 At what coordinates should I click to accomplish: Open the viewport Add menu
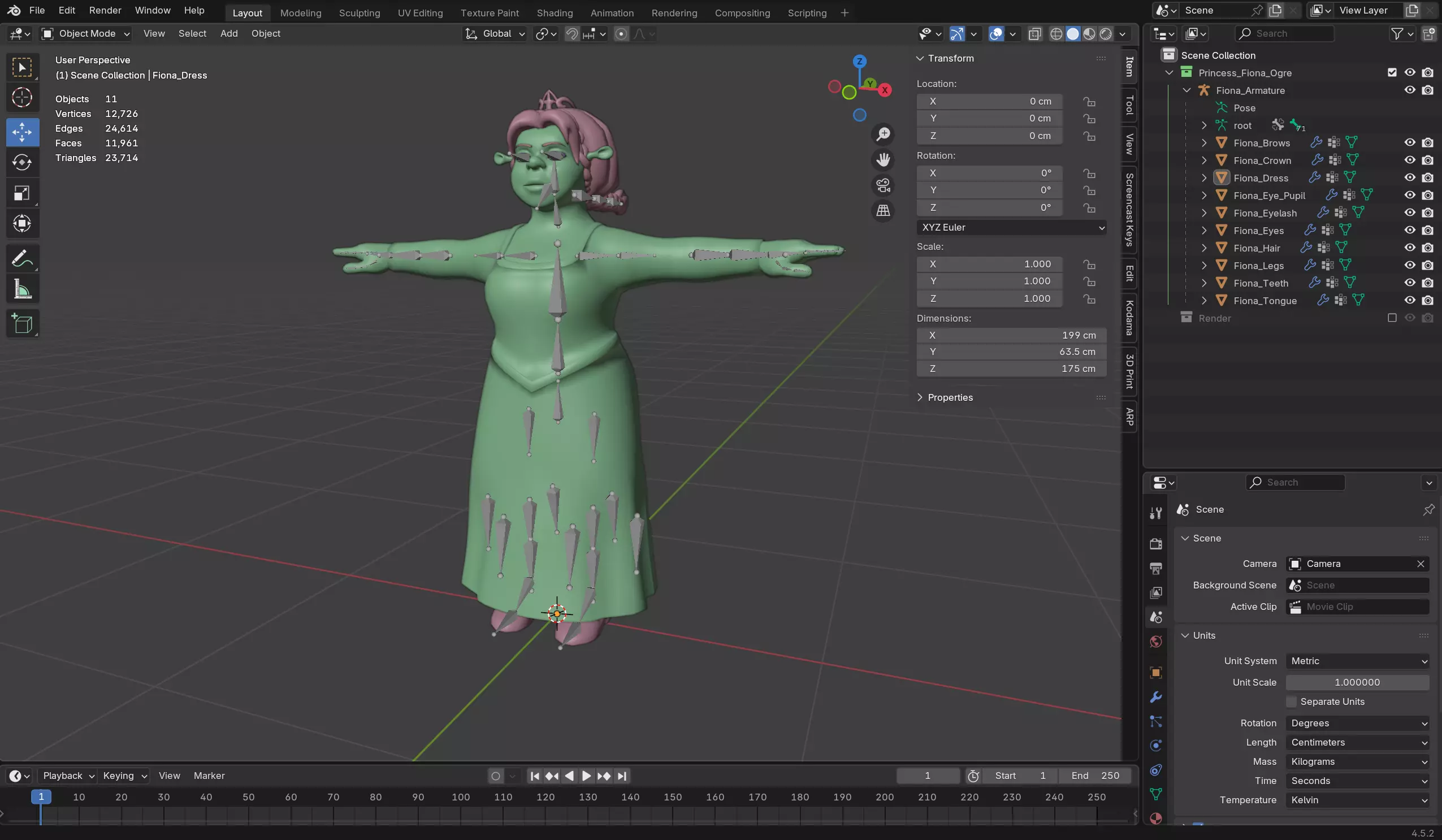pyautogui.click(x=228, y=34)
